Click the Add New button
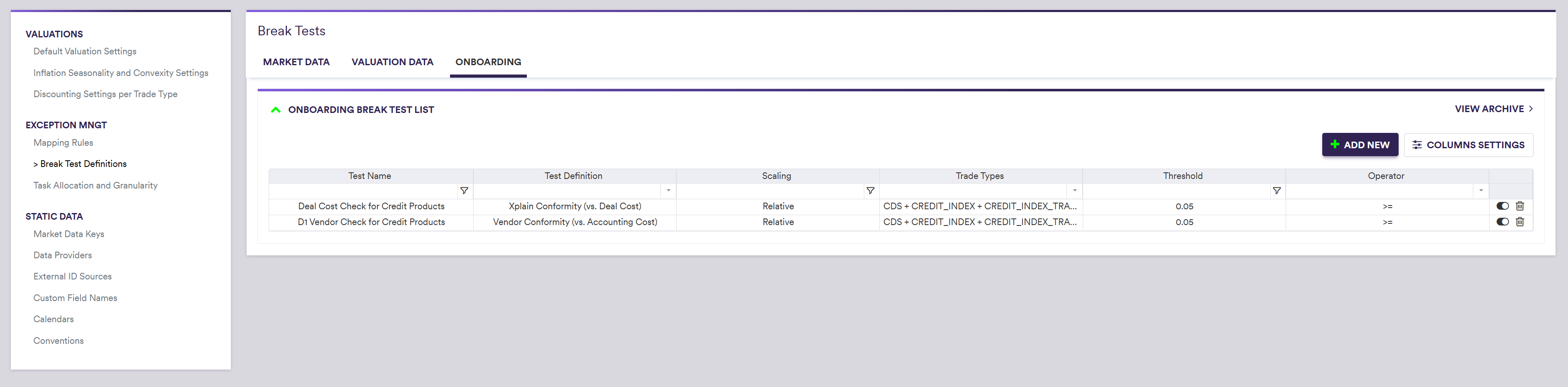 1359,145
